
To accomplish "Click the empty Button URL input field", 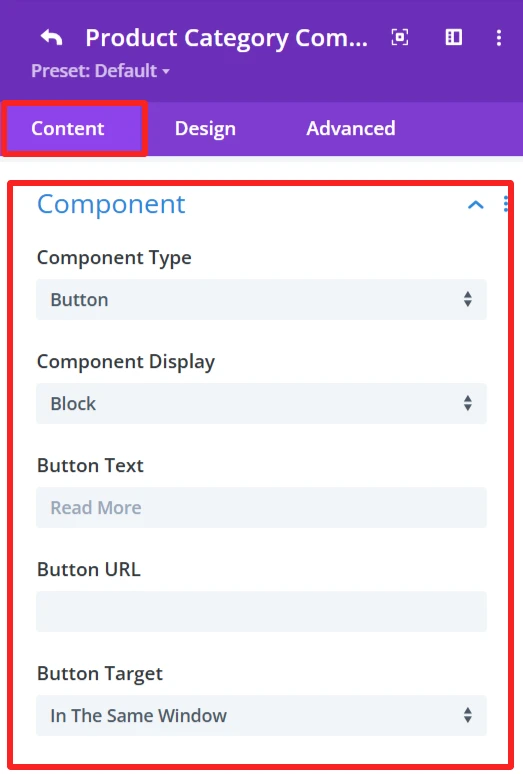I will click(x=262, y=612).
